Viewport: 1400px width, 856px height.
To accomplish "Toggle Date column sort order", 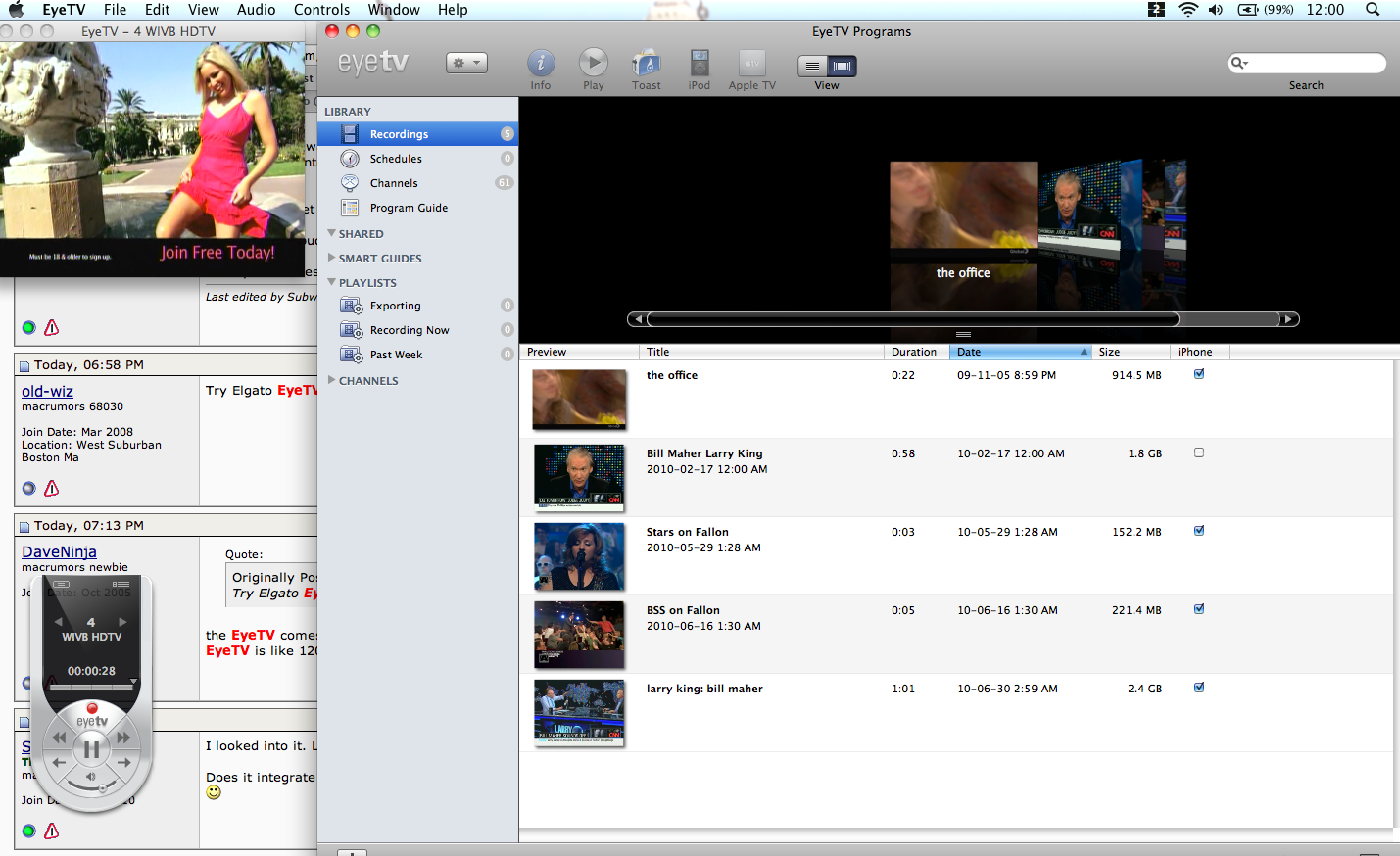I will (x=1021, y=352).
